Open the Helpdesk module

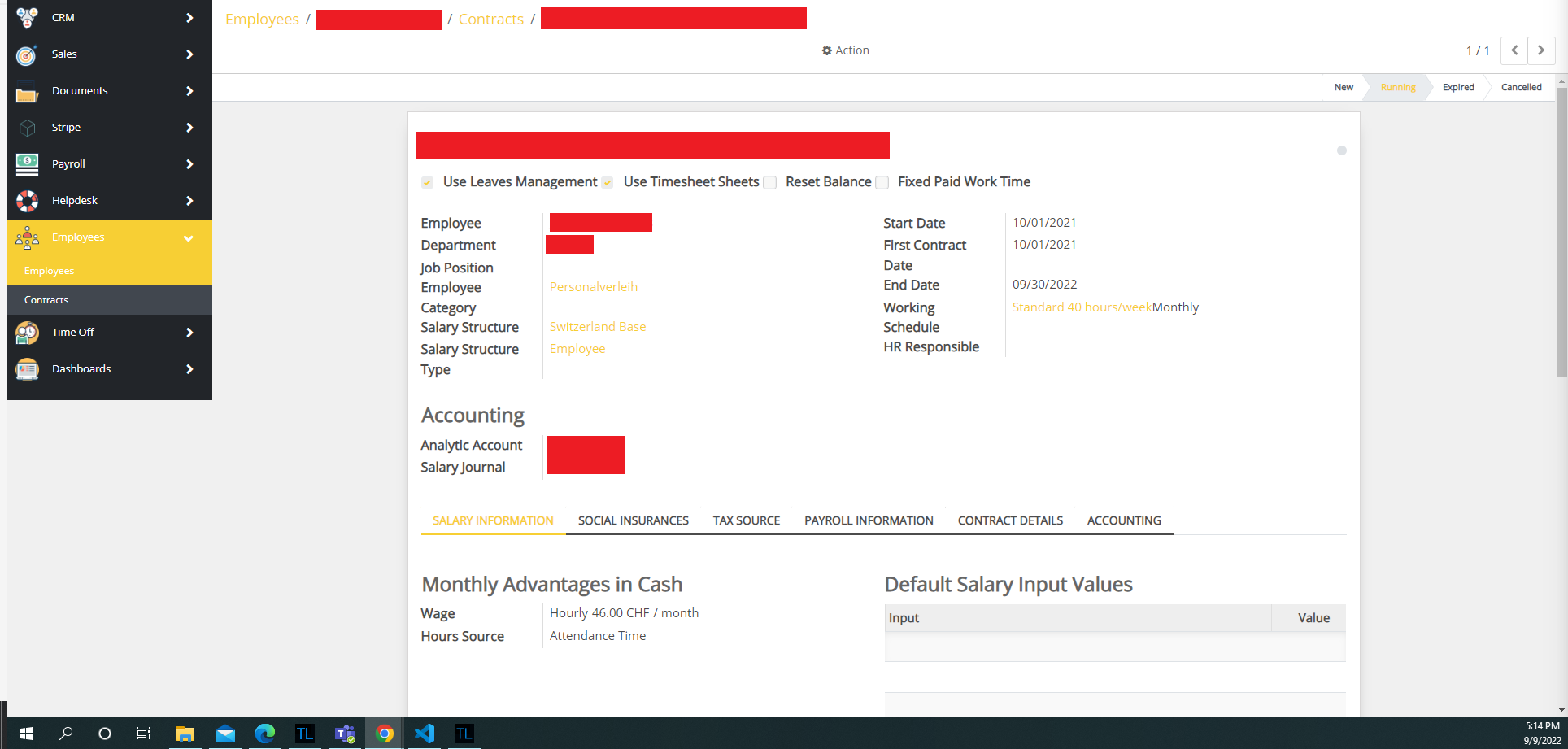27,200
